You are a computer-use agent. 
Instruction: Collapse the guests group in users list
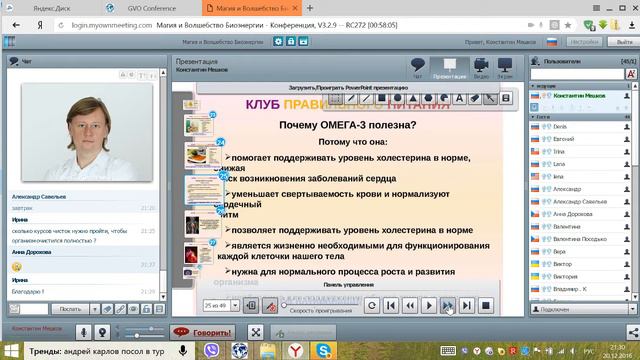click(532, 117)
